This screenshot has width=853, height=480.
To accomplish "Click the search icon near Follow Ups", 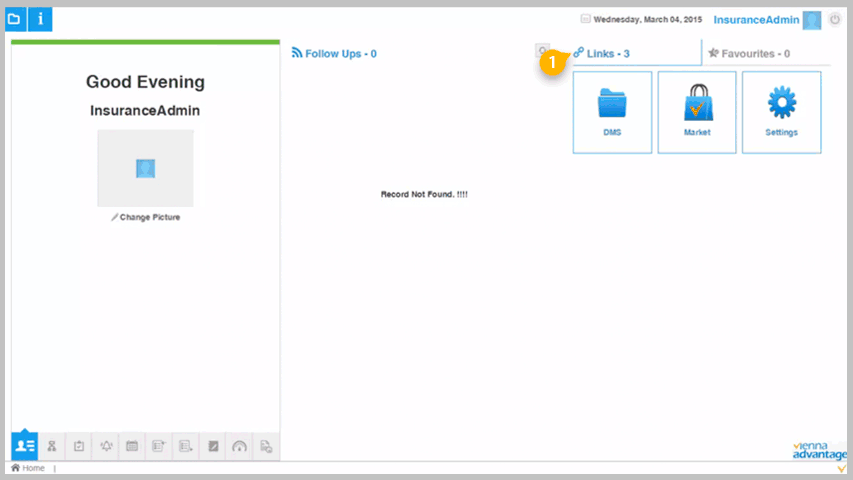I will [x=542, y=51].
